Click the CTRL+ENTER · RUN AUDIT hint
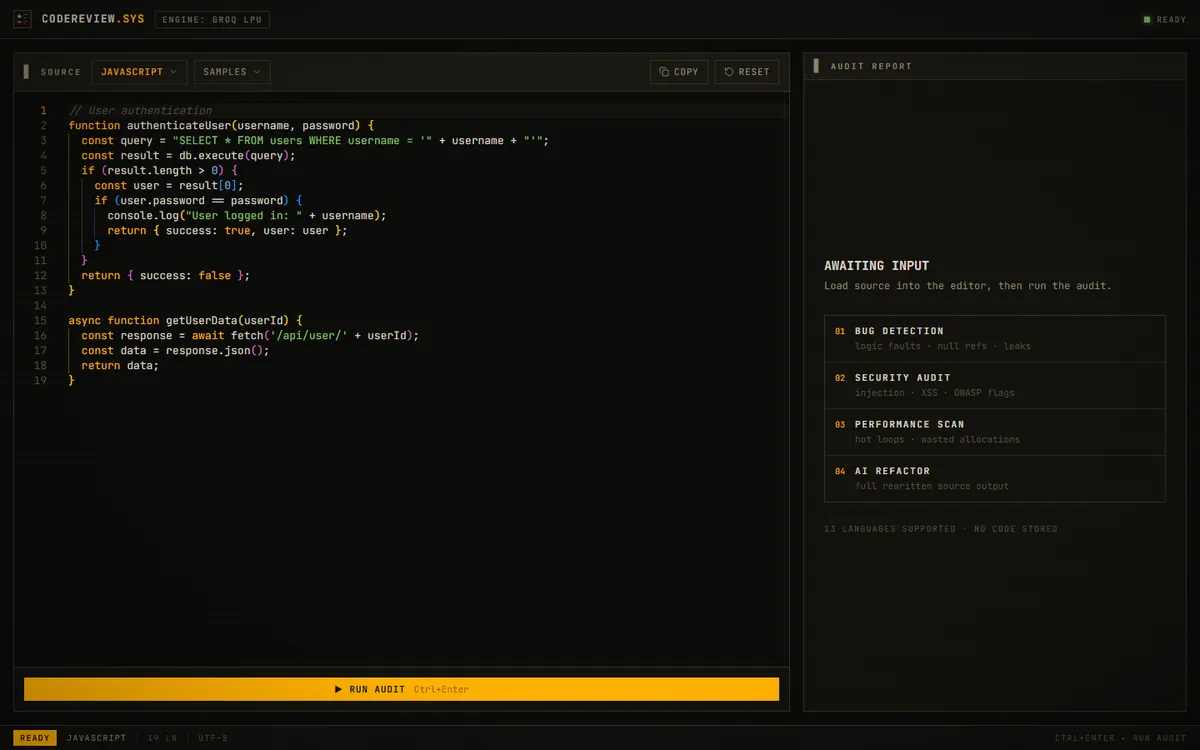The height and width of the screenshot is (750, 1200). coord(1120,738)
